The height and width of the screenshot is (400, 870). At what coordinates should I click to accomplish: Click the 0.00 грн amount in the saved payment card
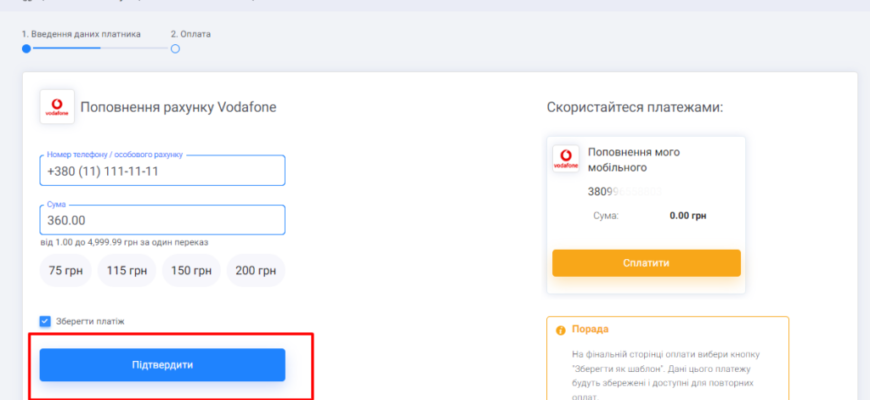[688, 215]
